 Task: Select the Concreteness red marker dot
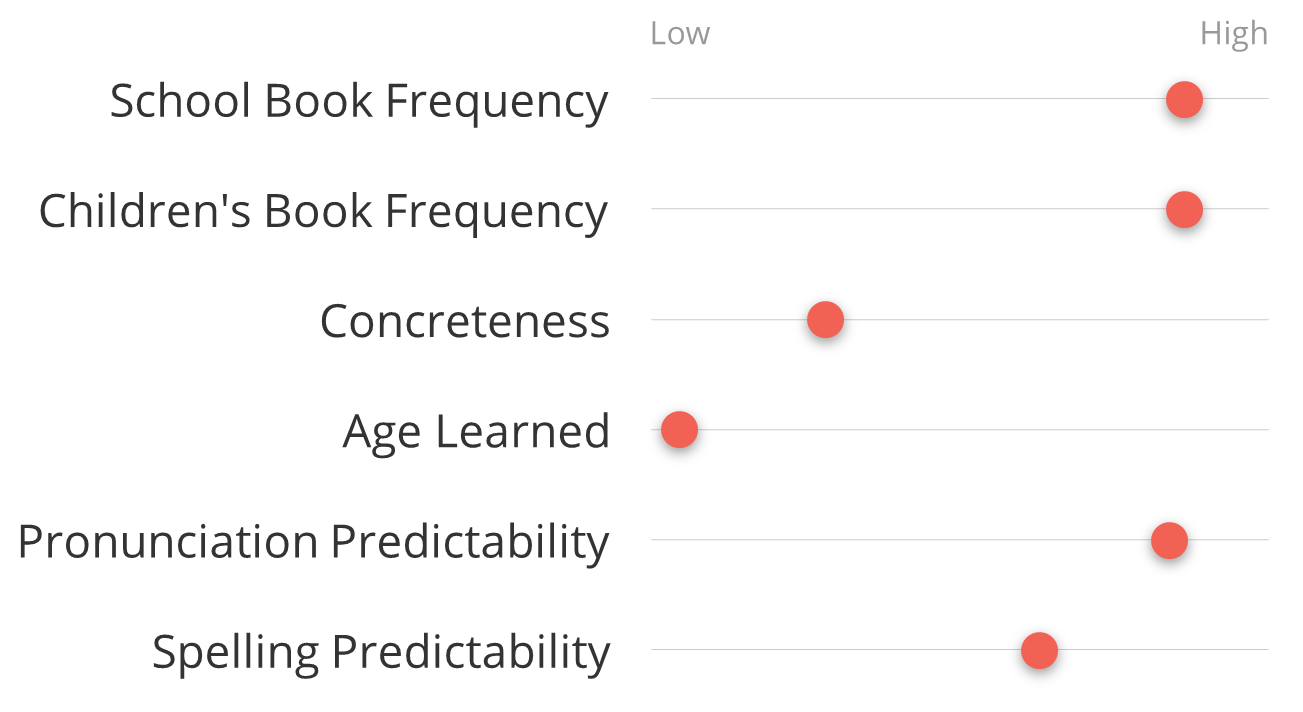825,320
